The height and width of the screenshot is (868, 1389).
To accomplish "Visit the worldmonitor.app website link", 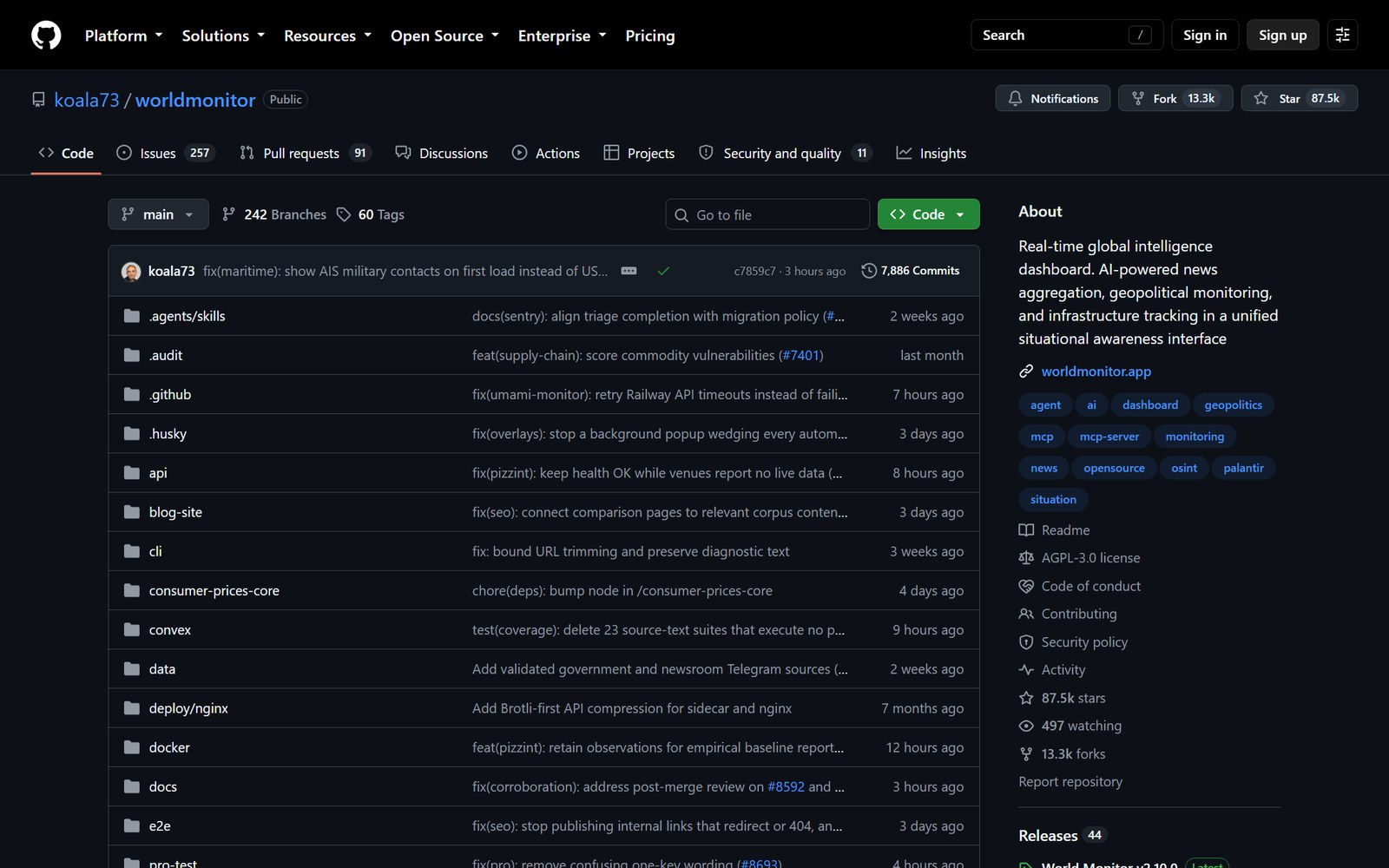I will pyautogui.click(x=1096, y=372).
